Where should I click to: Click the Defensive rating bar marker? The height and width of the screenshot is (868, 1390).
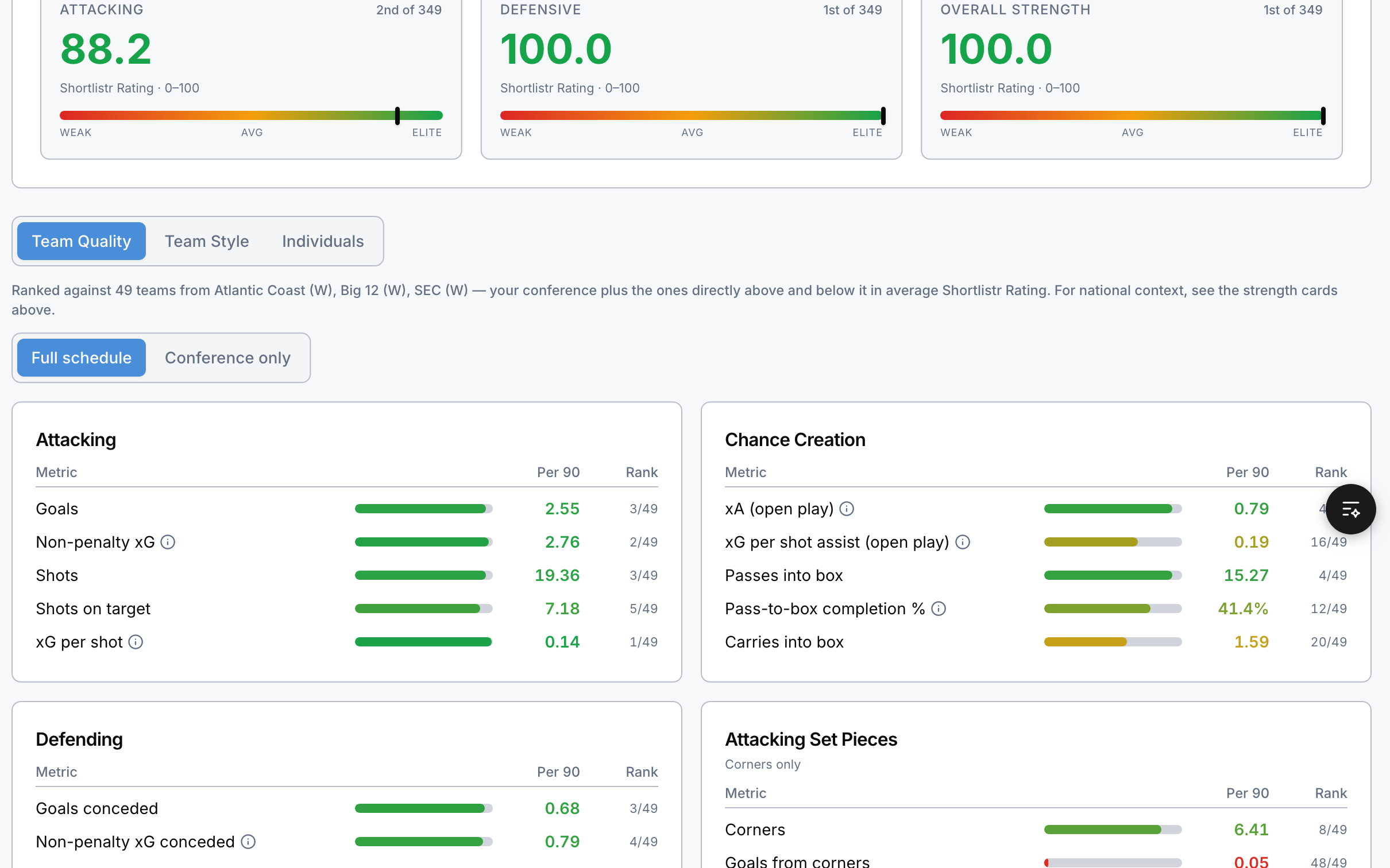click(x=883, y=115)
